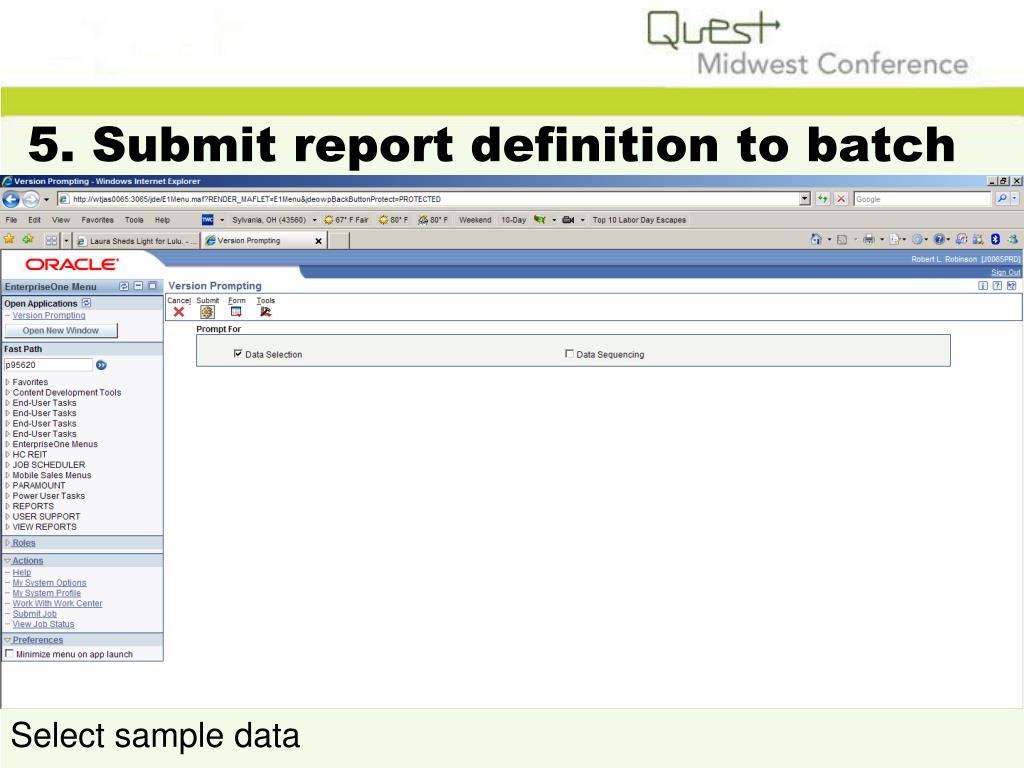Click the Open New Window button
1024x768 pixels.
[x=61, y=330]
